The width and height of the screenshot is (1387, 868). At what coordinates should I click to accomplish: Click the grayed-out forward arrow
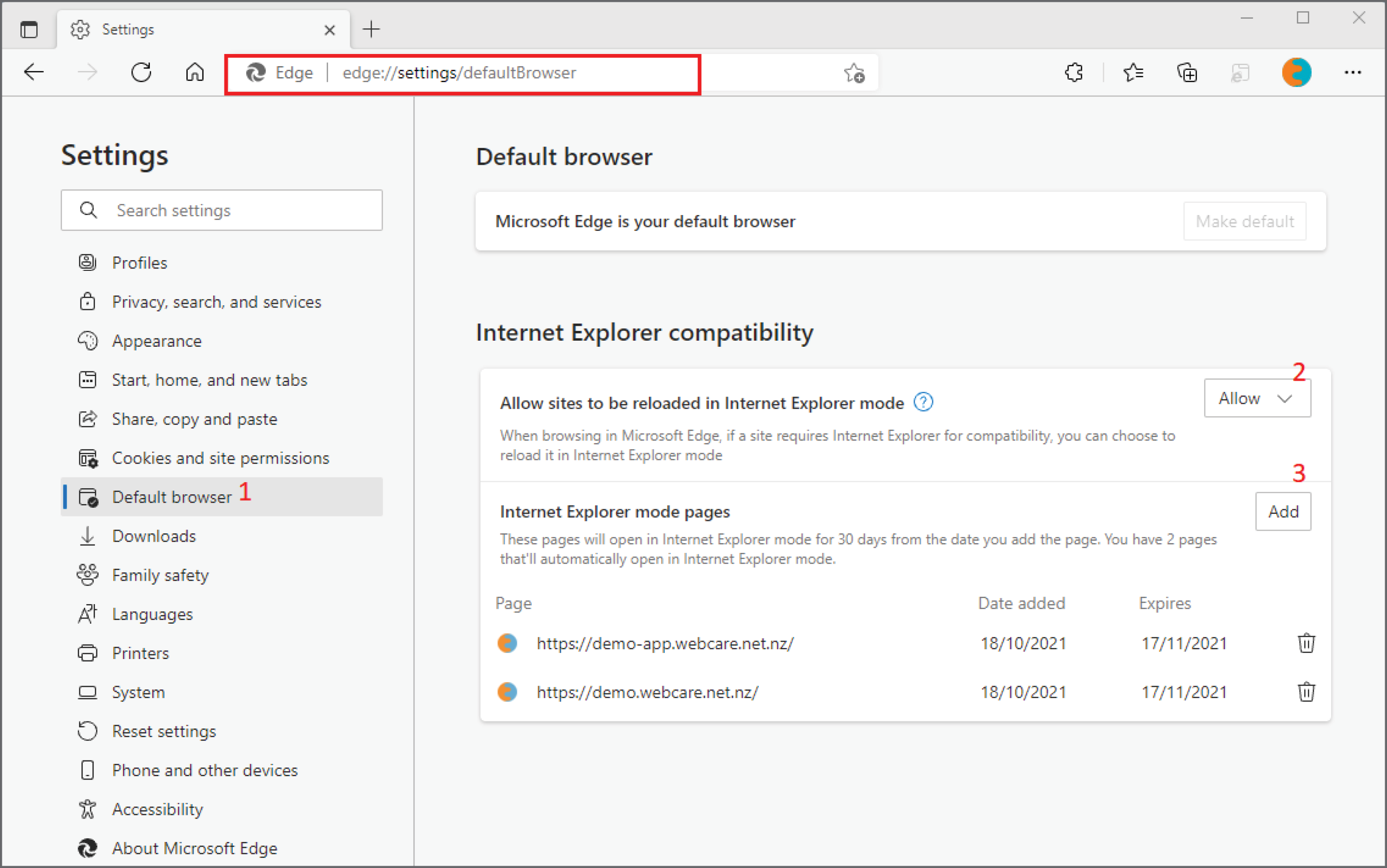(x=87, y=72)
